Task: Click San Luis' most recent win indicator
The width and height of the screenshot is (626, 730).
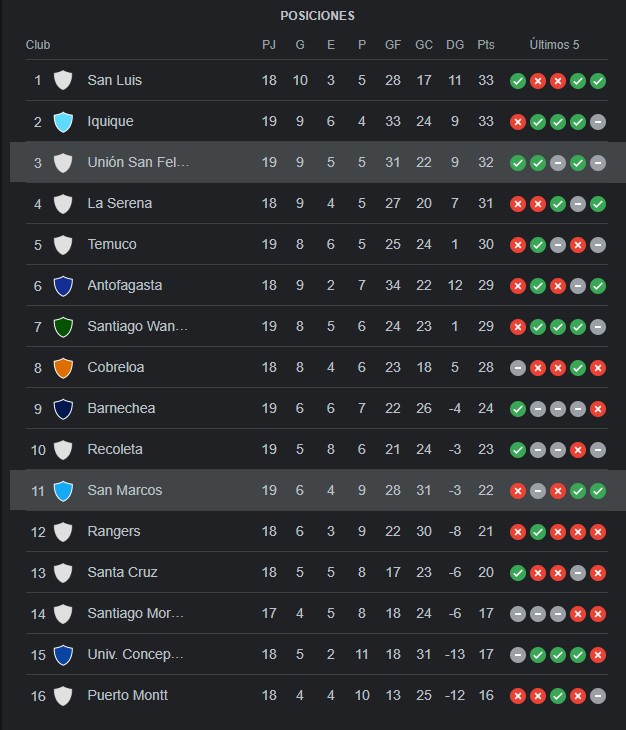Action: click(598, 81)
